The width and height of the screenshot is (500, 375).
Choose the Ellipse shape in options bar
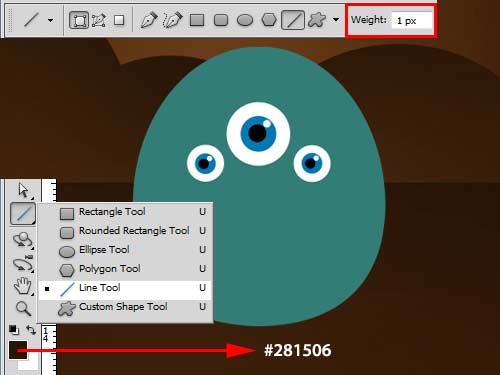point(245,20)
